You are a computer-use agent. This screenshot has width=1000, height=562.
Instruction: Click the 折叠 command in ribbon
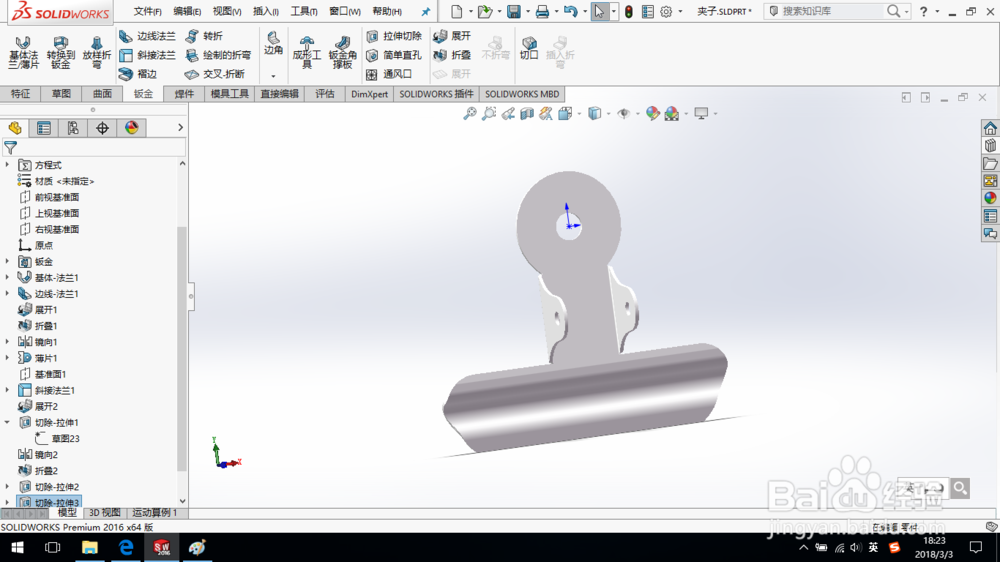tap(452, 55)
